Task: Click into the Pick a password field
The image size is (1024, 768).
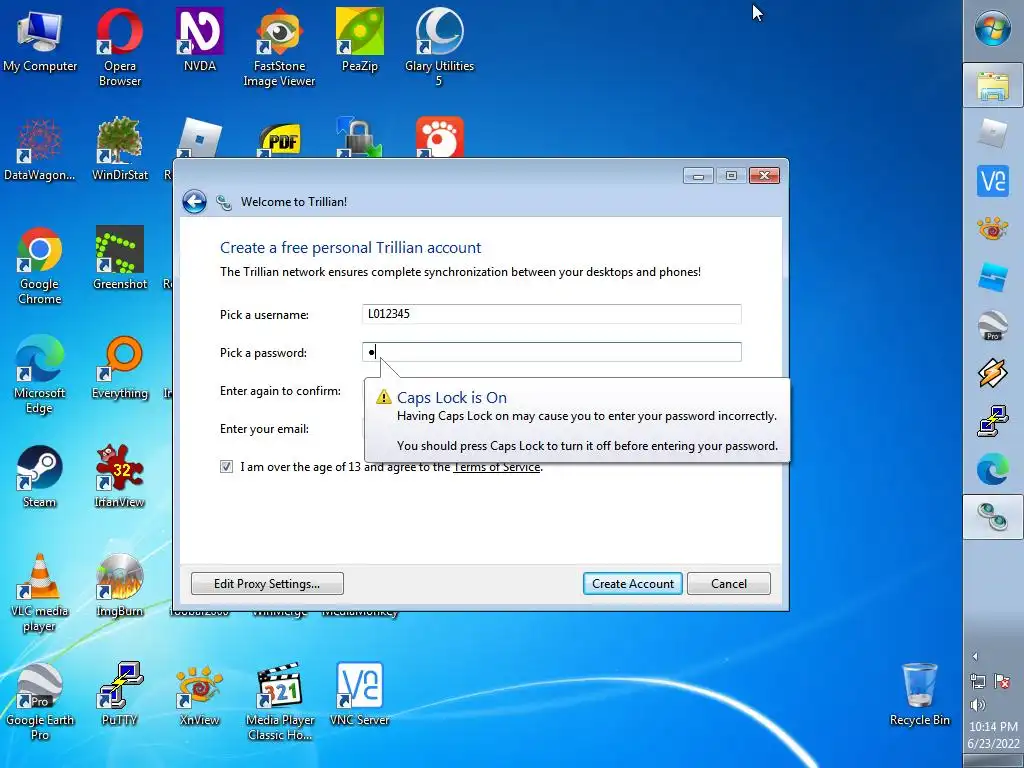Action: pos(552,352)
